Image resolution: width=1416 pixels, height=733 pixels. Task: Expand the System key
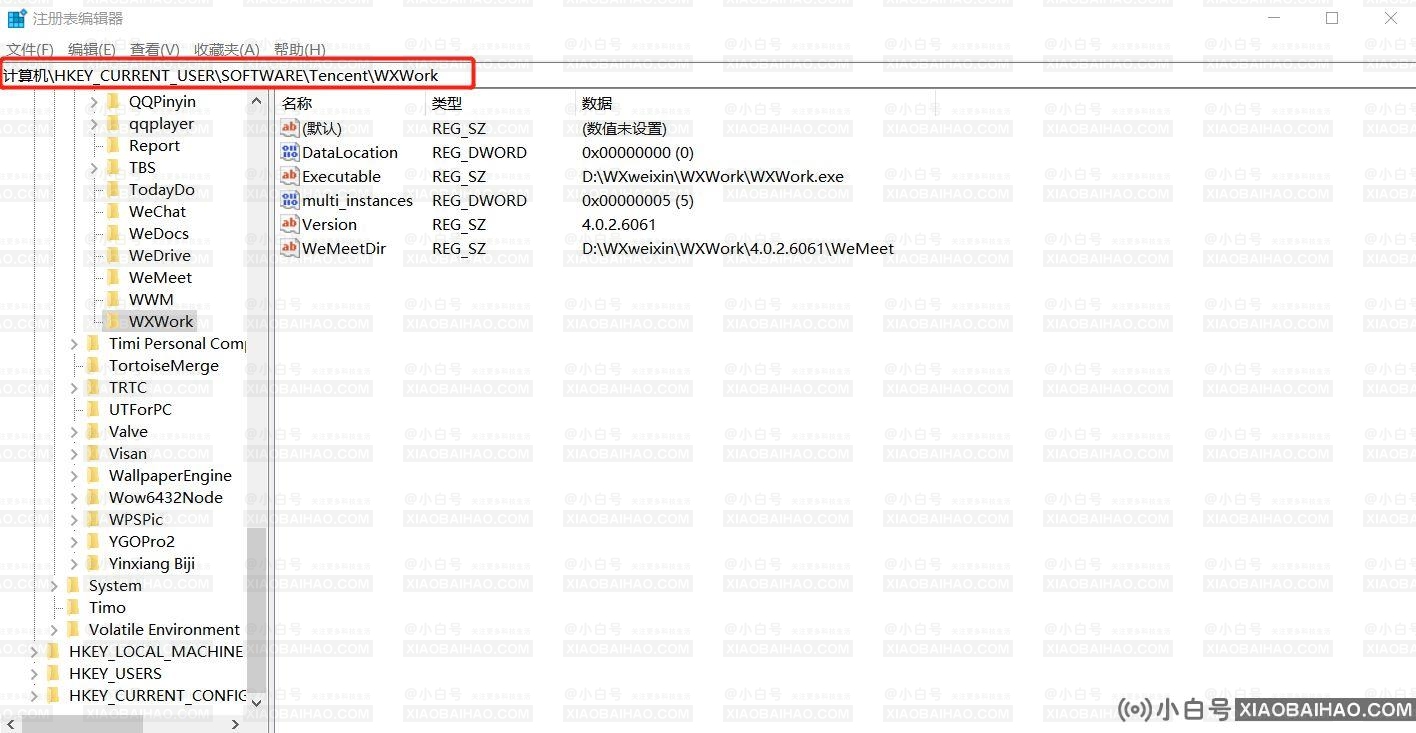tap(55, 585)
